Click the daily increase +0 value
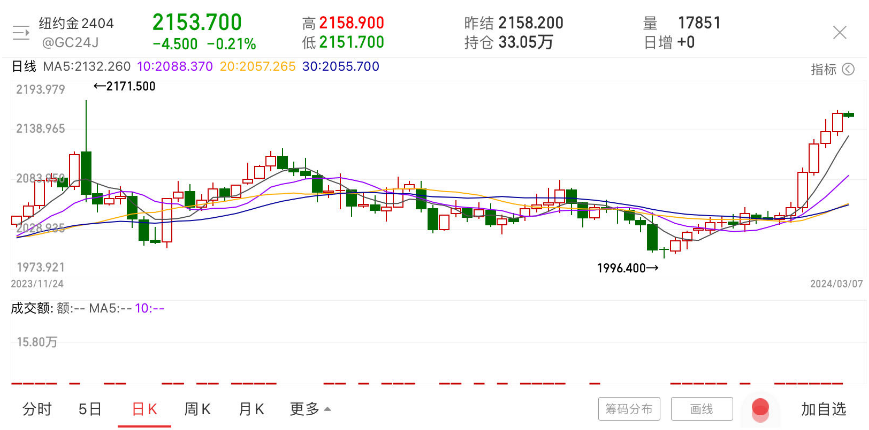 (x=686, y=42)
